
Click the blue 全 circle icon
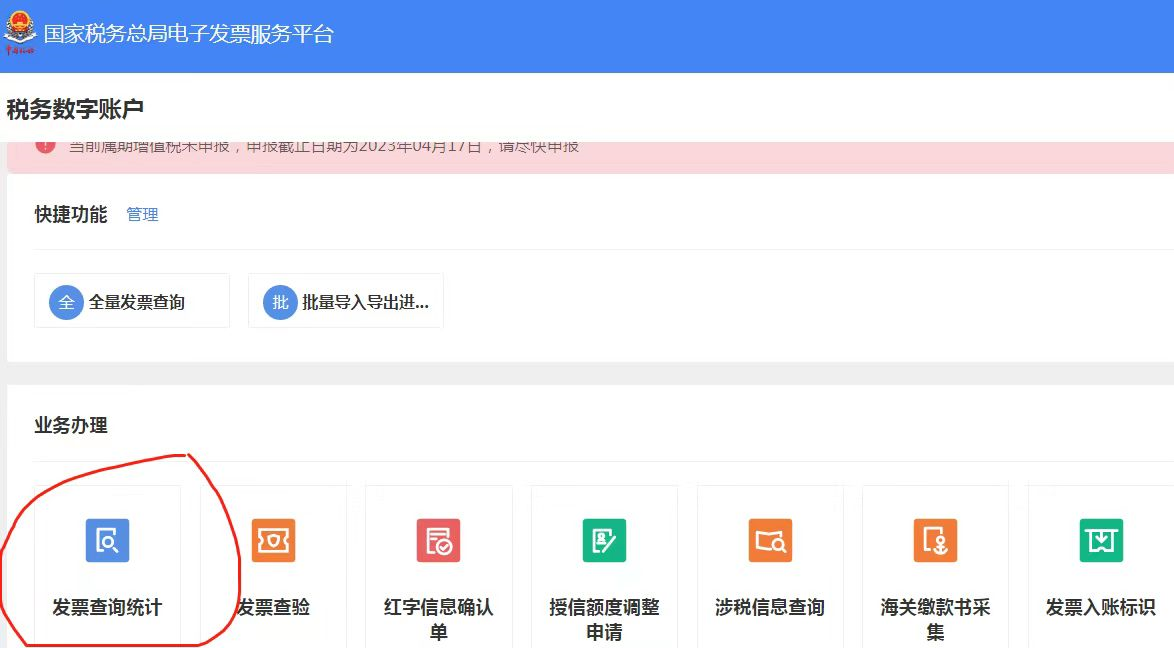click(x=66, y=303)
